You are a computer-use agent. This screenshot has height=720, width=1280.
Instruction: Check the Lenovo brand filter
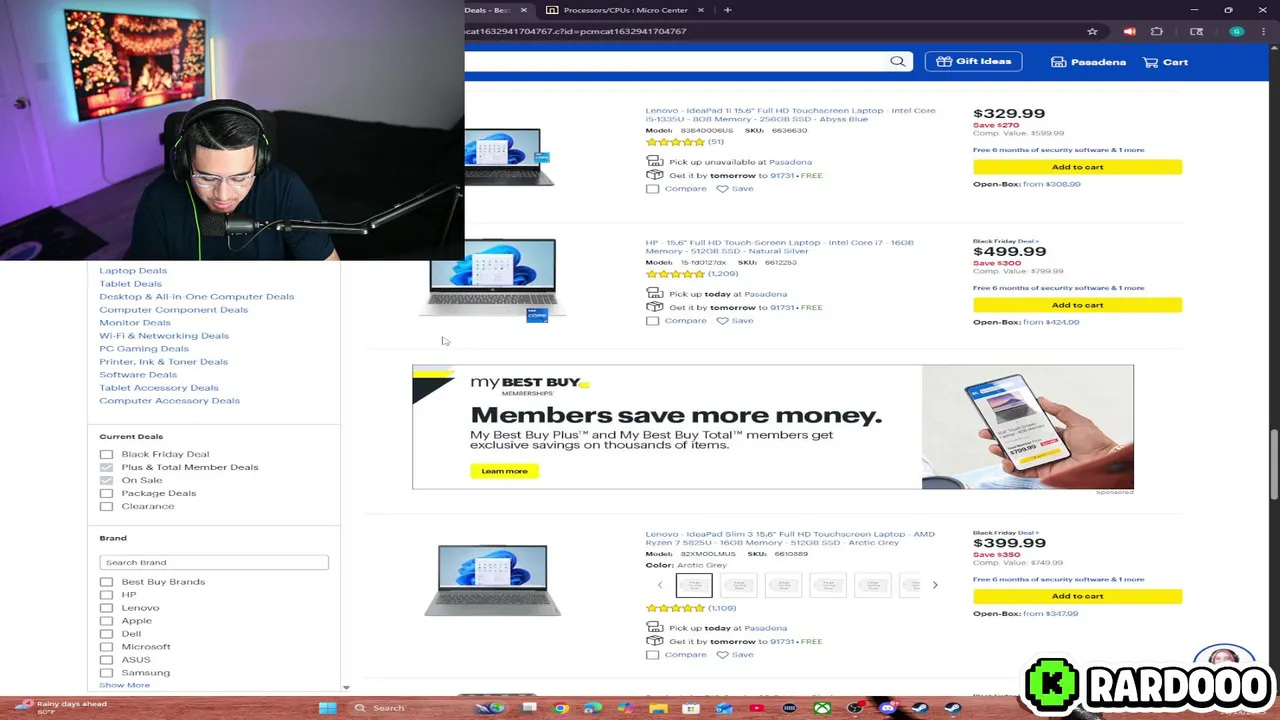[x=106, y=608]
